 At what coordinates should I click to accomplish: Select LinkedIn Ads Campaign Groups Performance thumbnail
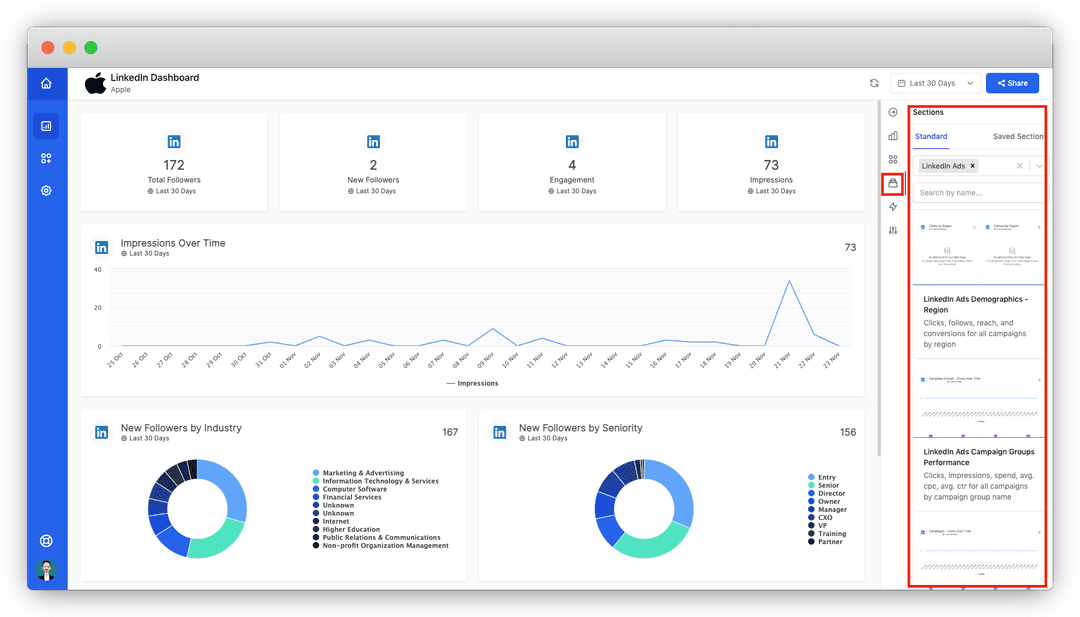(978, 403)
